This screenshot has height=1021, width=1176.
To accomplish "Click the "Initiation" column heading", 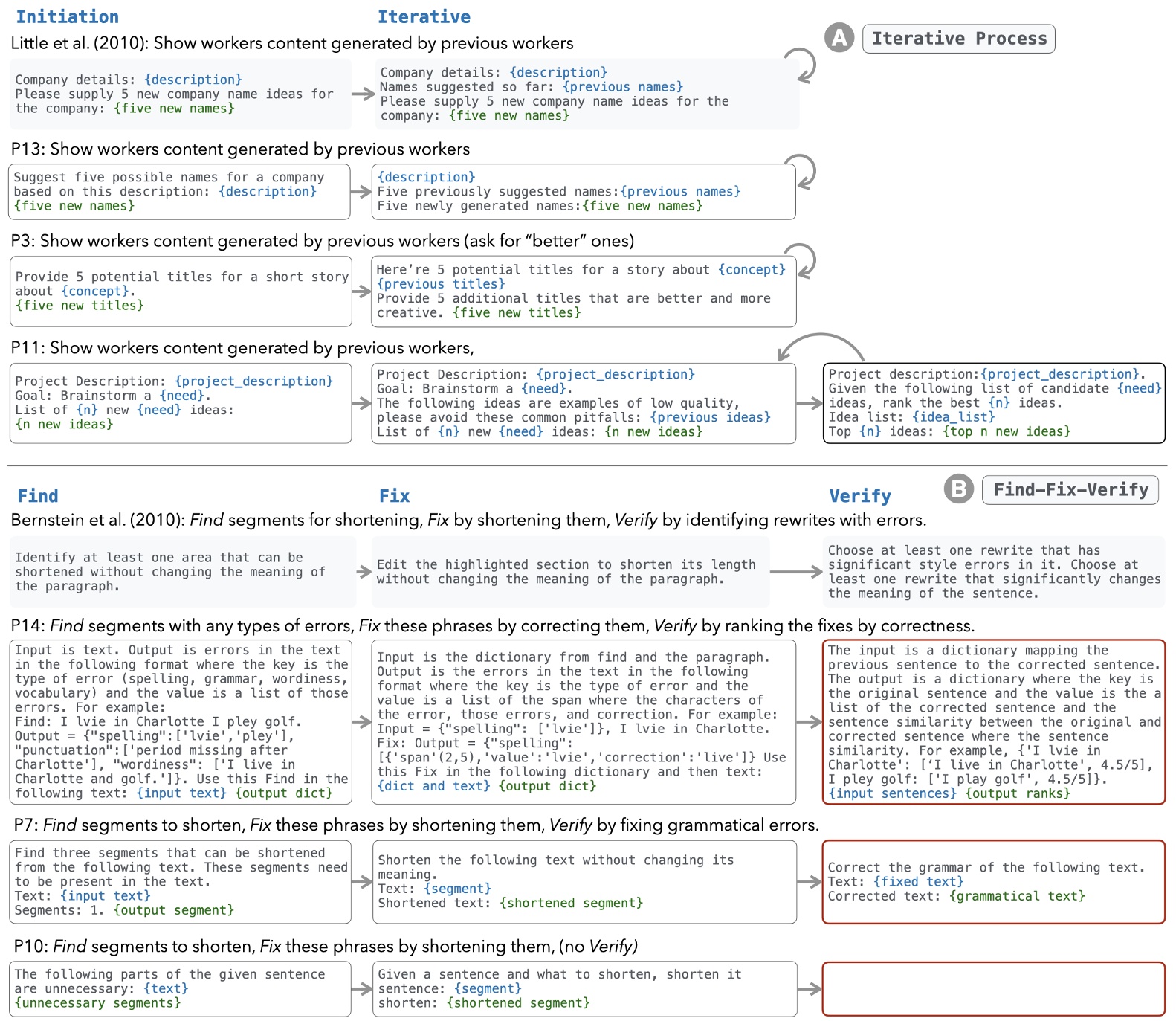I will click(x=67, y=17).
